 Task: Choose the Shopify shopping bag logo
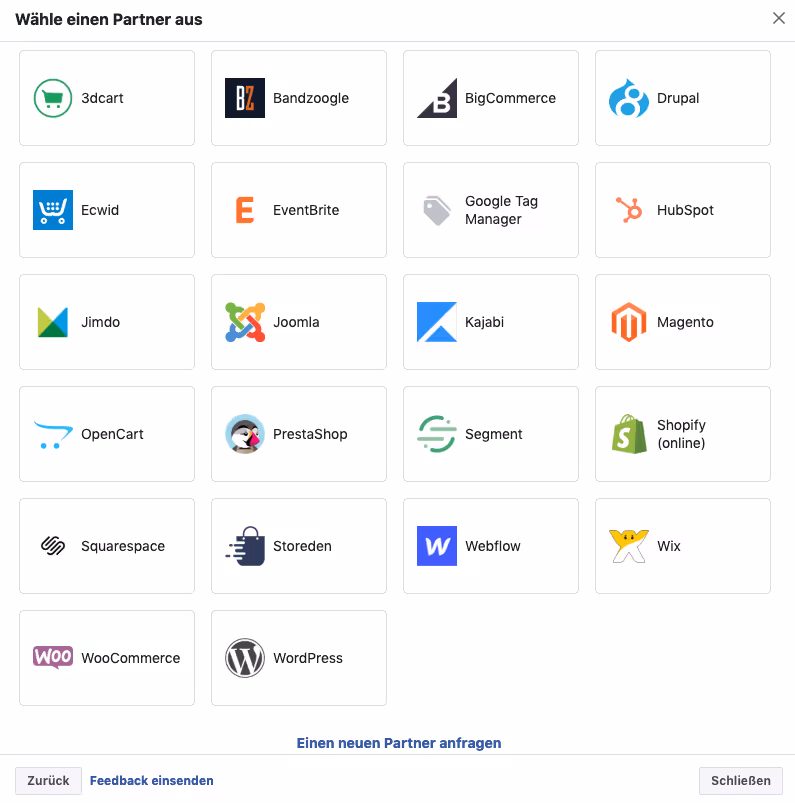point(629,434)
